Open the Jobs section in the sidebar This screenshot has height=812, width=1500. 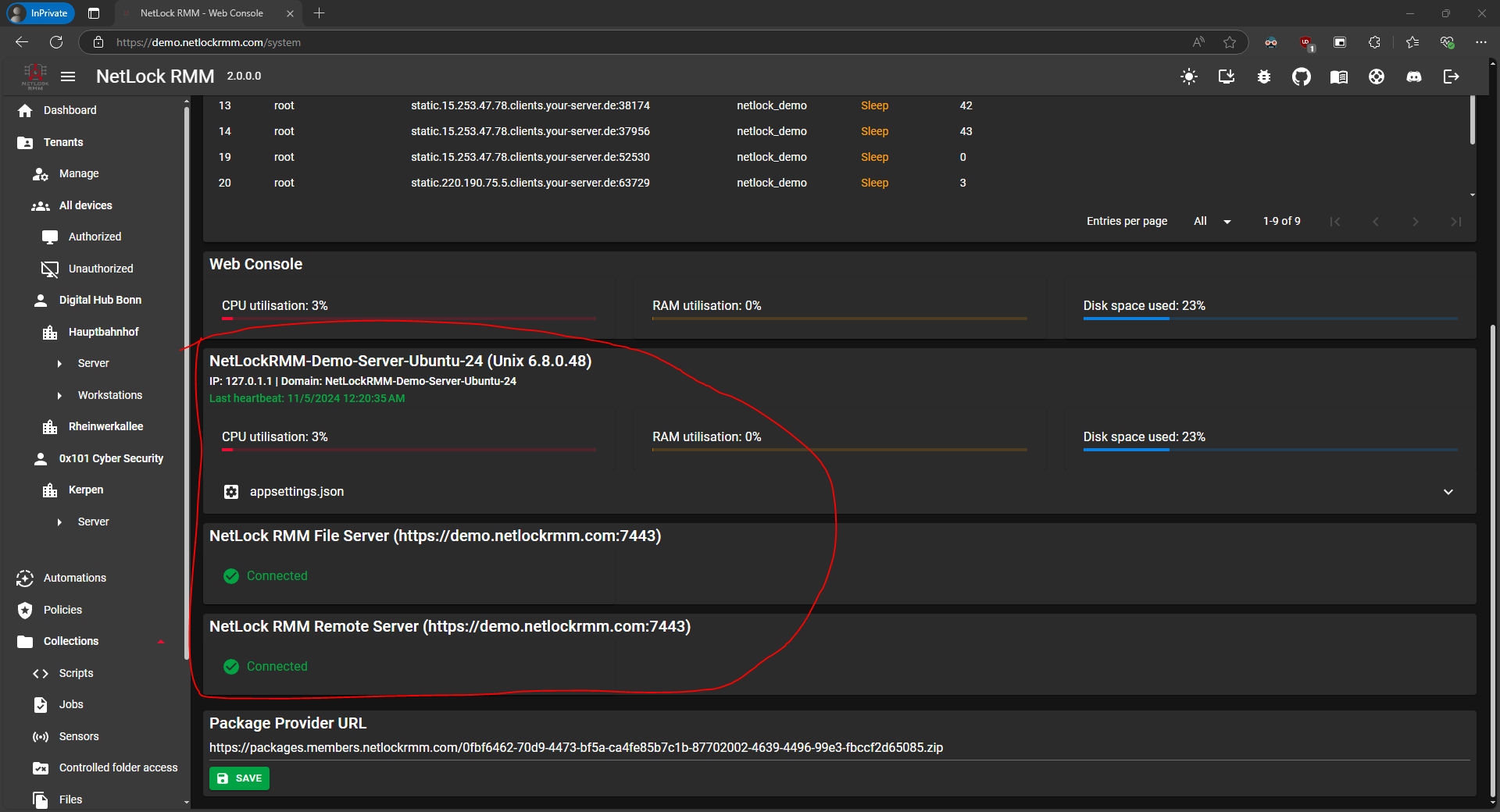(x=70, y=704)
